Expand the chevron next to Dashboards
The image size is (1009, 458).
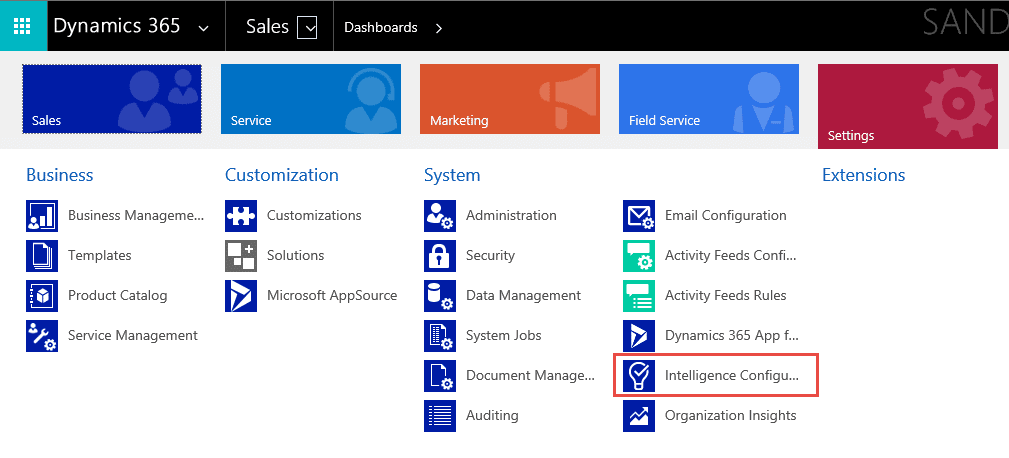pyautogui.click(x=439, y=28)
